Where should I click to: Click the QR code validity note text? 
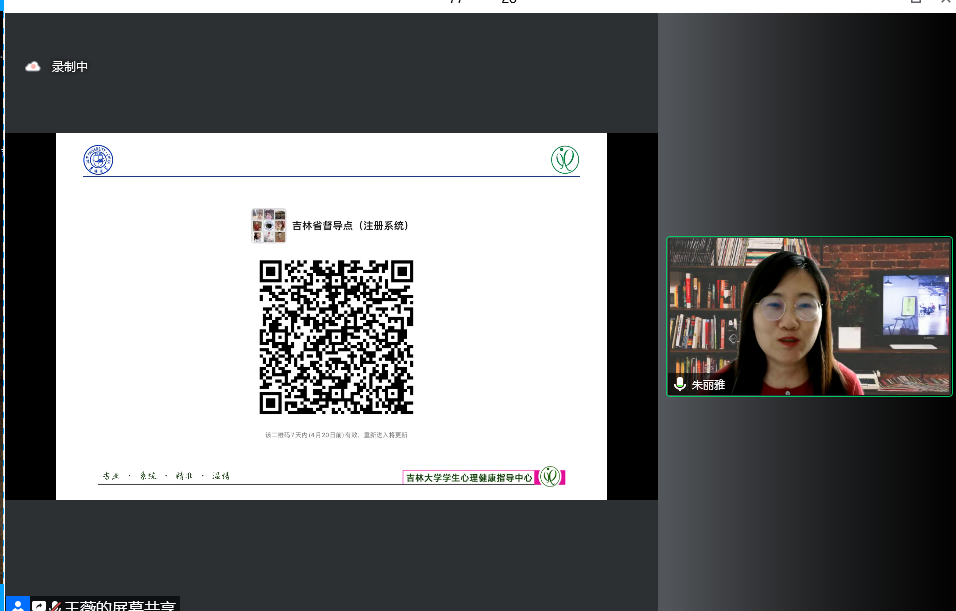(336, 435)
